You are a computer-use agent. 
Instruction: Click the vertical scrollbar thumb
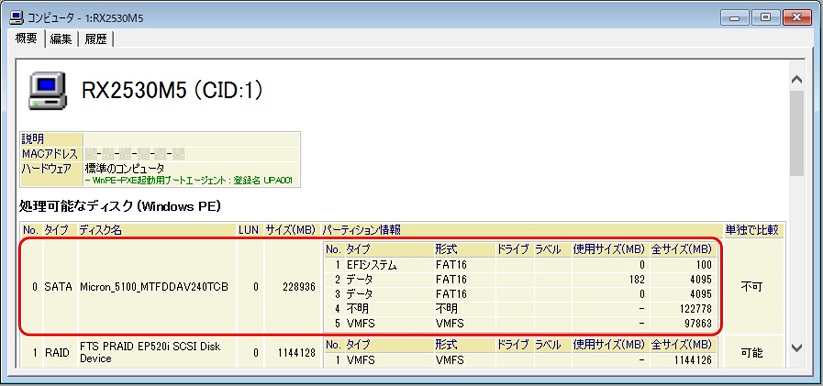point(796,133)
